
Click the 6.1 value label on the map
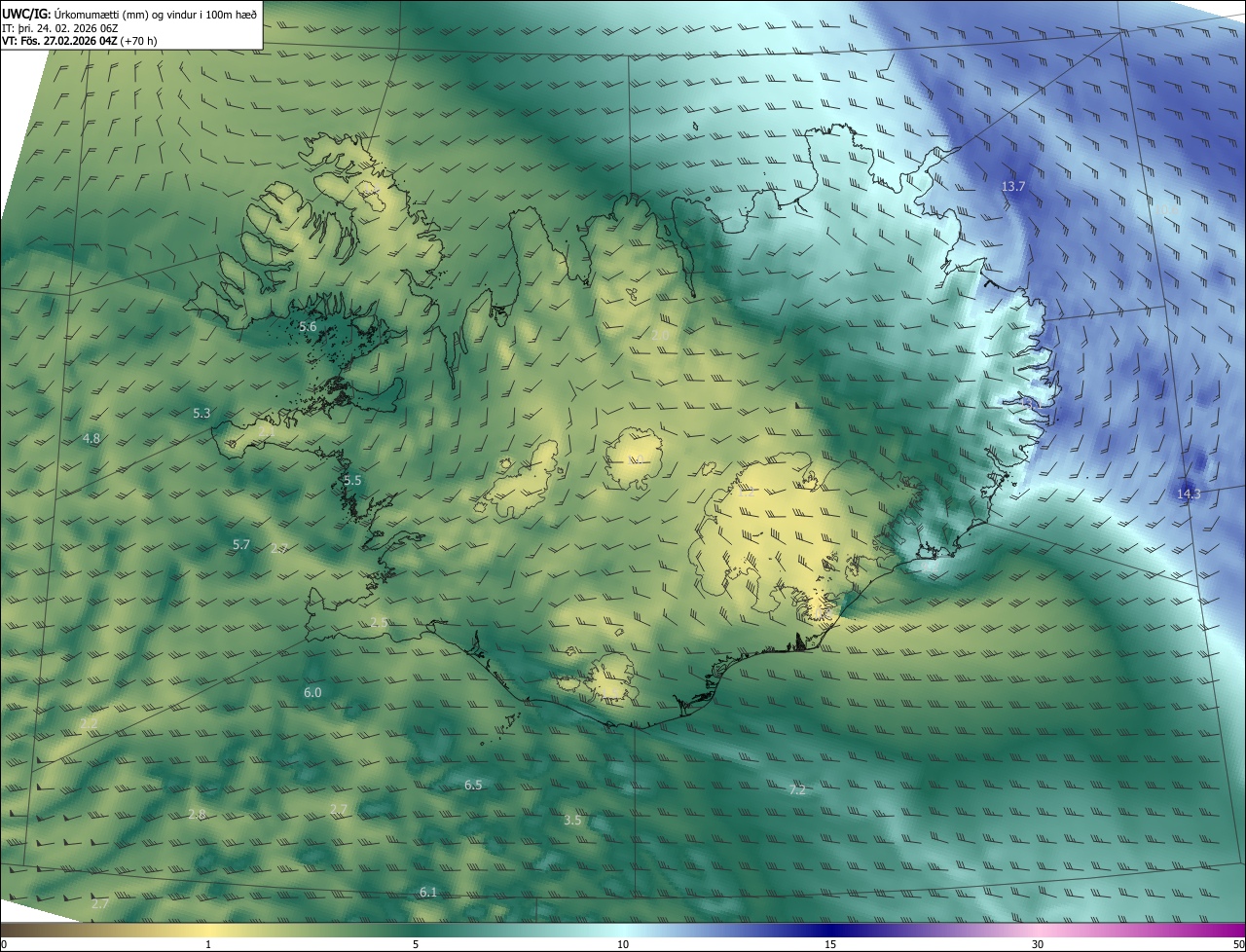[428, 892]
